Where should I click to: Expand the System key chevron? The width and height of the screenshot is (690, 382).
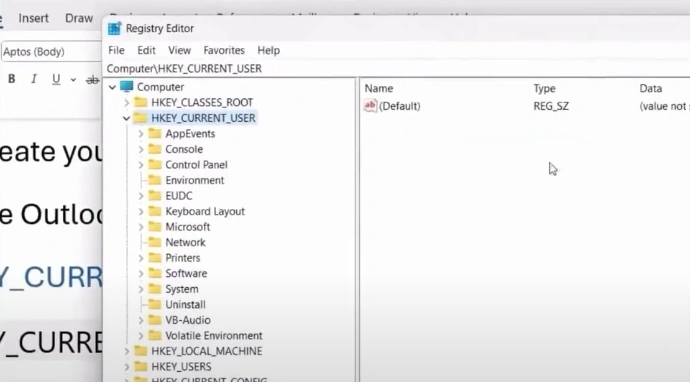[x=141, y=289]
